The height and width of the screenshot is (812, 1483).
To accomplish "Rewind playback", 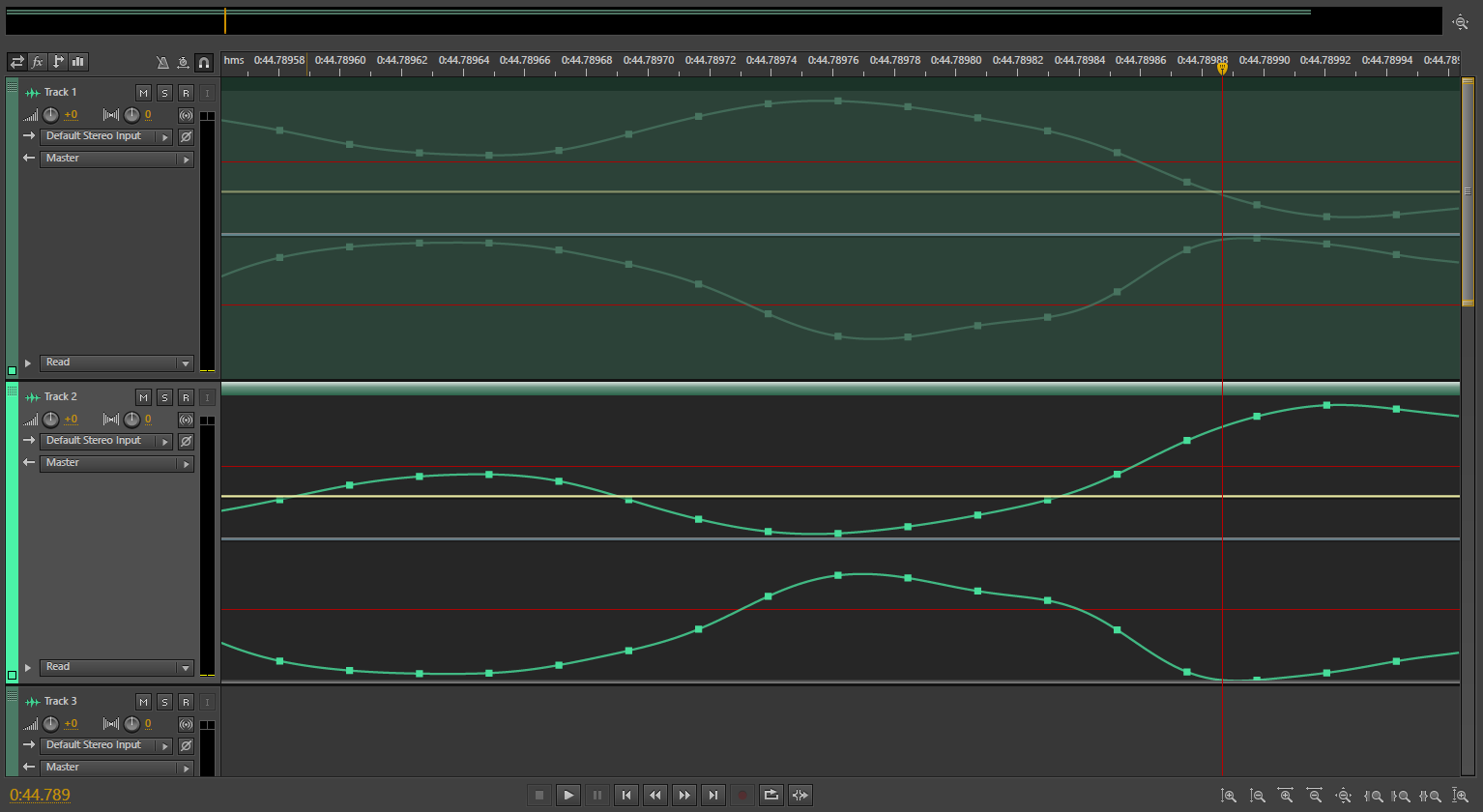I will (655, 795).
